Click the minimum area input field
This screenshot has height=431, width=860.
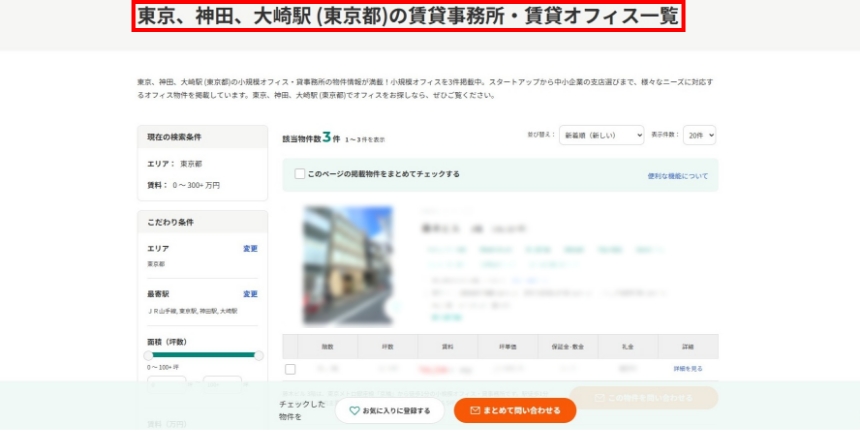(167, 383)
